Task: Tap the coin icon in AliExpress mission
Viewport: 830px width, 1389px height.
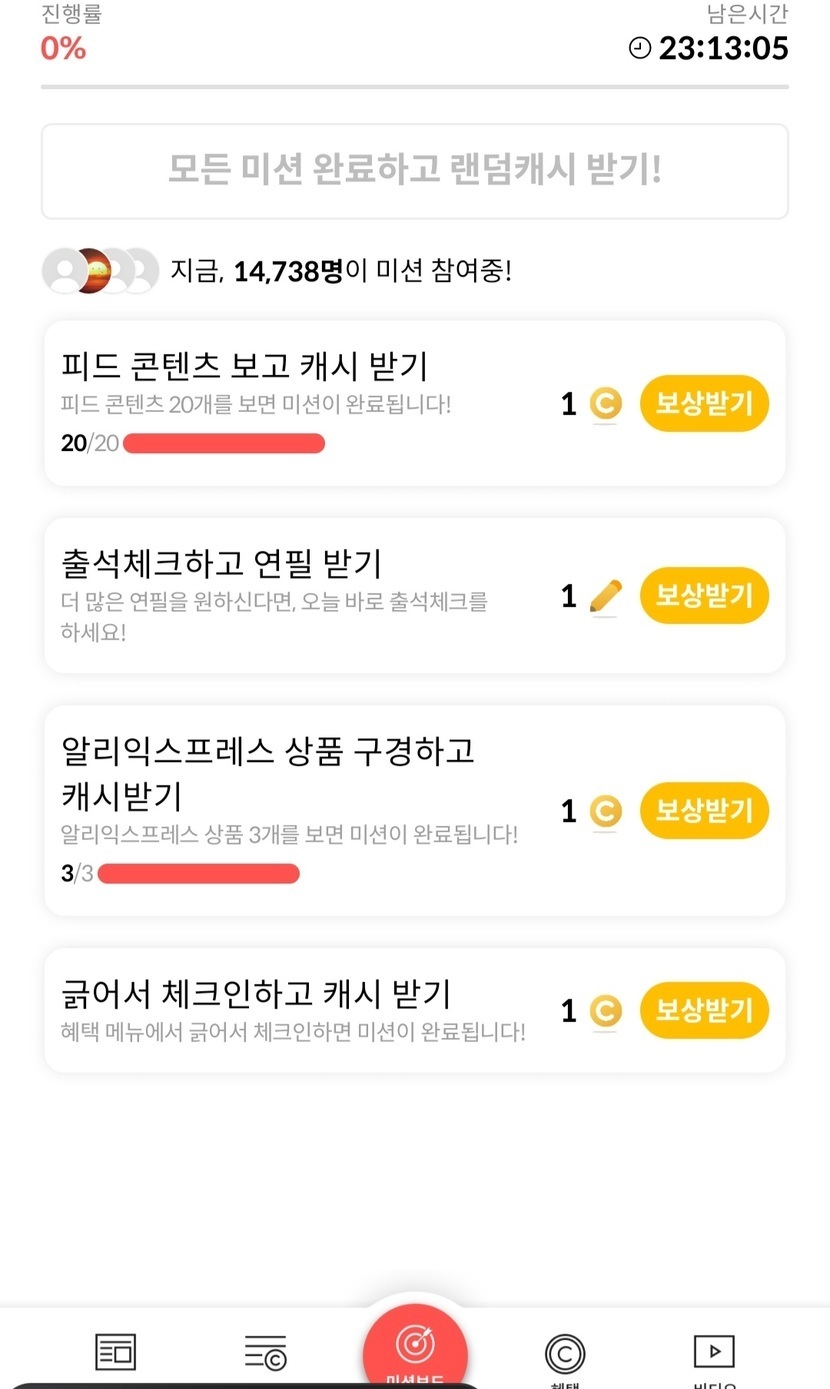Action: pyautogui.click(x=605, y=811)
